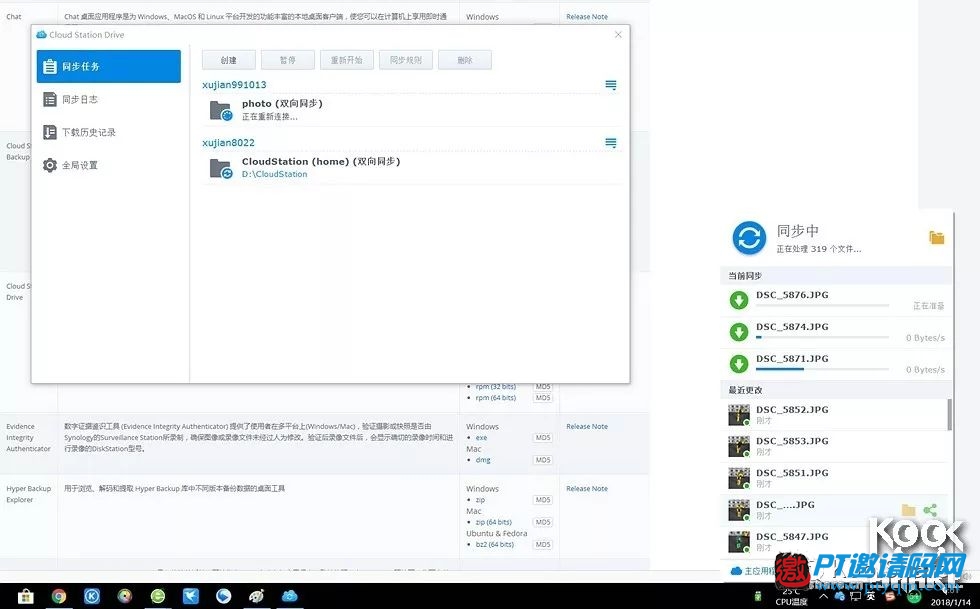
Task: Open Release Note for Evidence Integrity Authenticator
Action: tap(587, 426)
